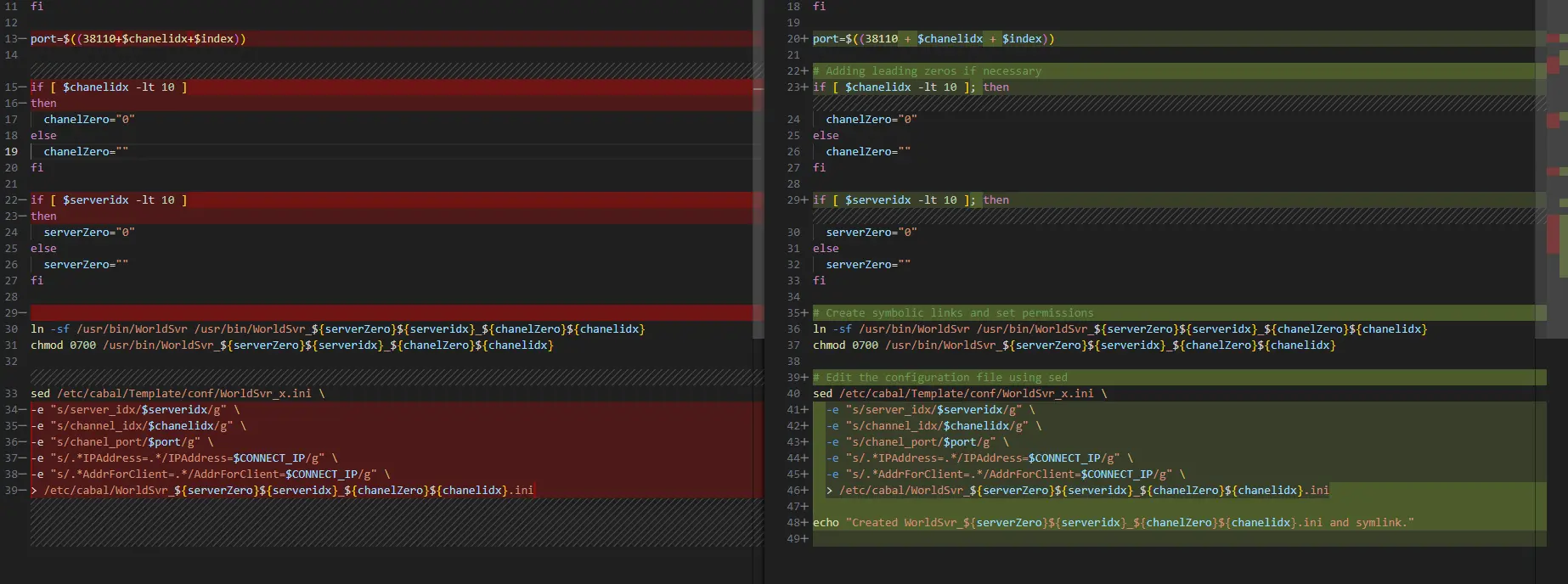Select comment '# Edit the configuration file using sed'
Screen dimensions: 1568x584
(x=940, y=377)
